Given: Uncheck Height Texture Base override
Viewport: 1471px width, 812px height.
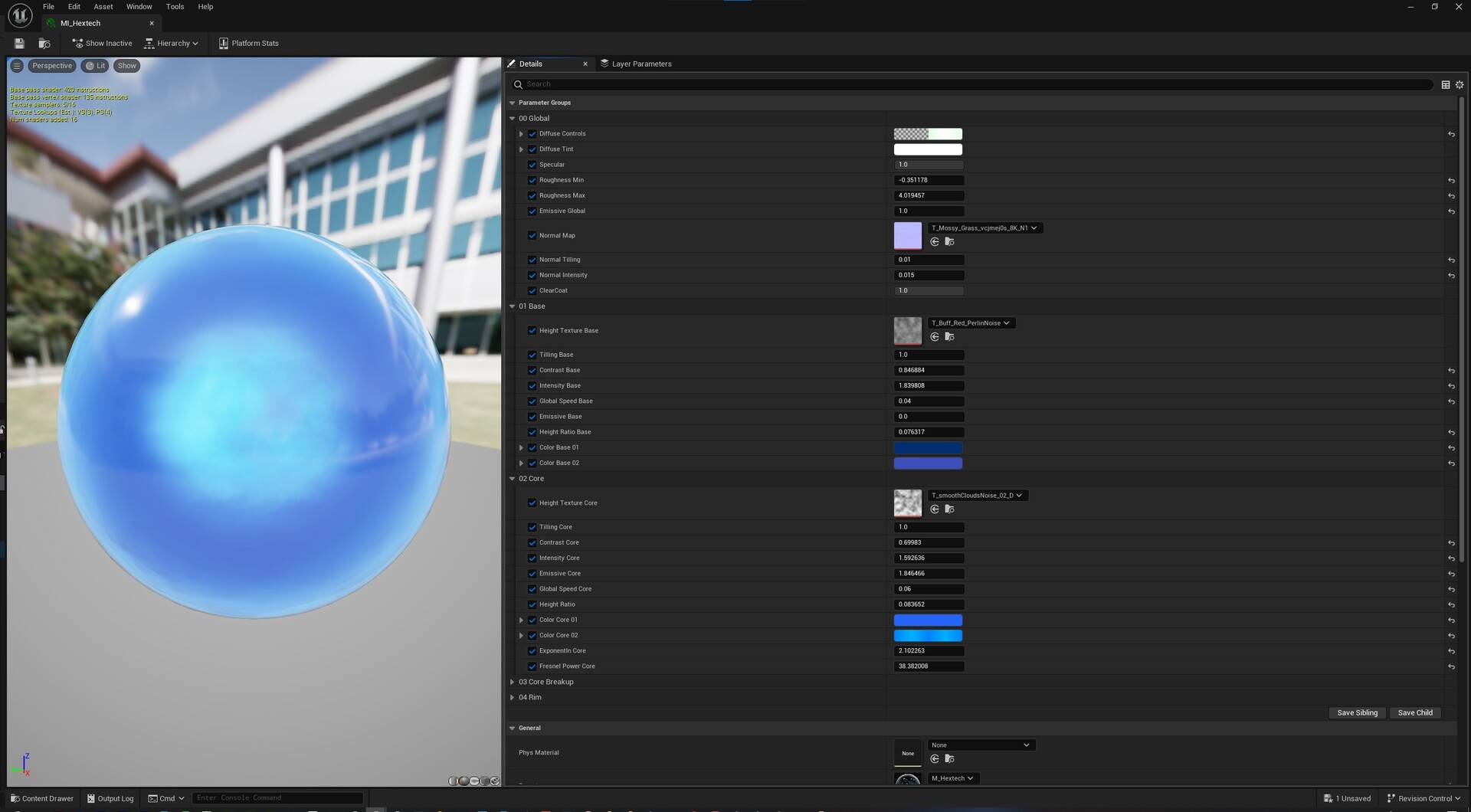Looking at the screenshot, I should point(532,331).
